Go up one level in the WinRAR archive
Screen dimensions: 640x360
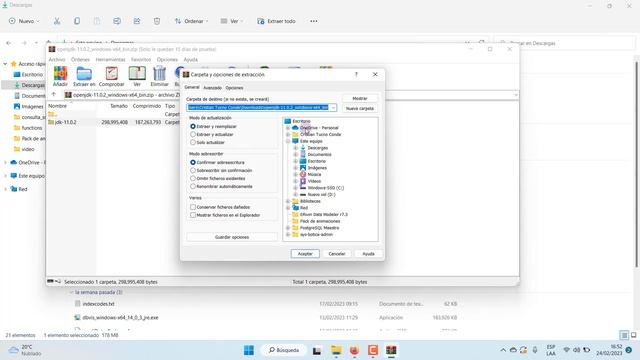(53, 95)
